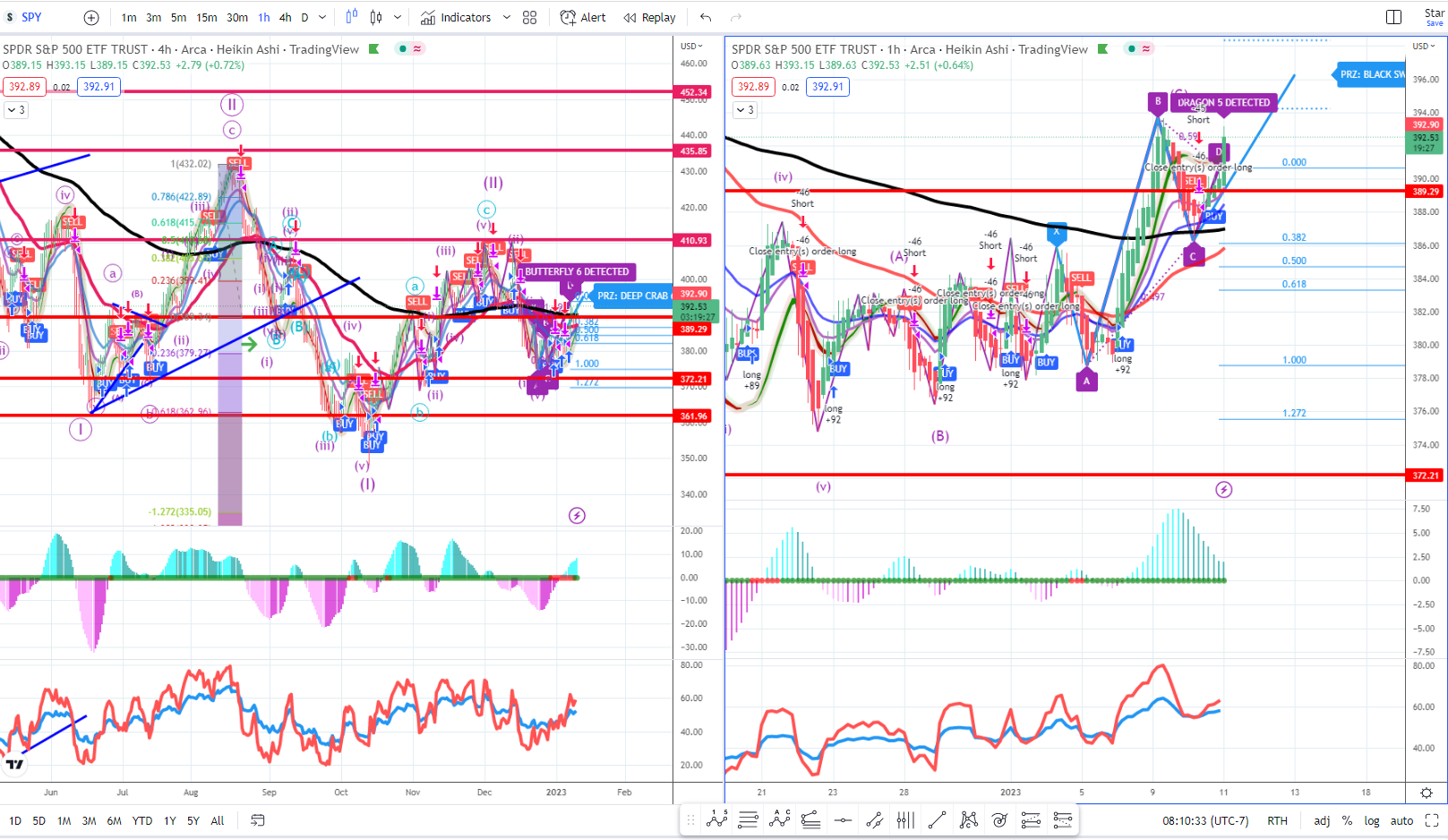This screenshot has height=840, width=1448.
Task: Expand the chart type dropdown arrow
Action: [x=398, y=17]
